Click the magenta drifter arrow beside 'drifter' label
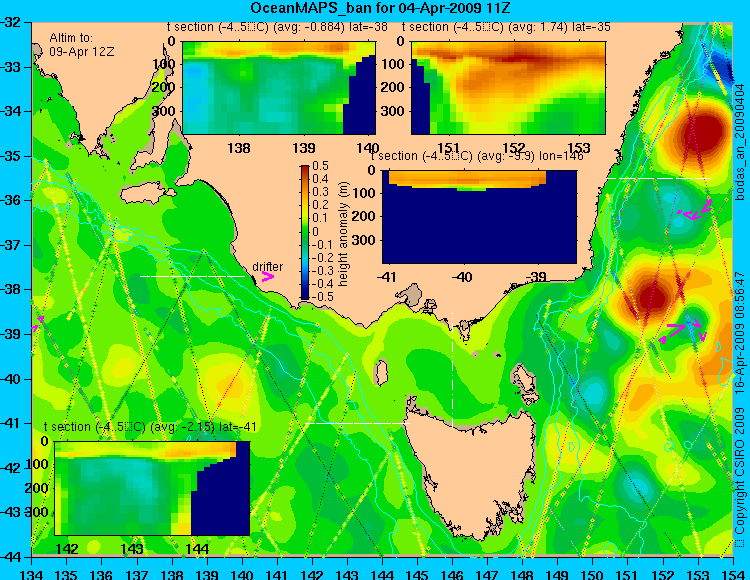This screenshot has height=580, width=750. (x=267, y=276)
